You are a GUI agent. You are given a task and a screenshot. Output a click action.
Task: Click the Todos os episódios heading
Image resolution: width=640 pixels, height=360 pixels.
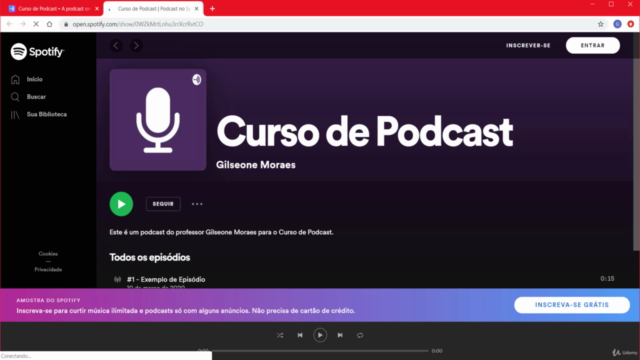coord(150,258)
